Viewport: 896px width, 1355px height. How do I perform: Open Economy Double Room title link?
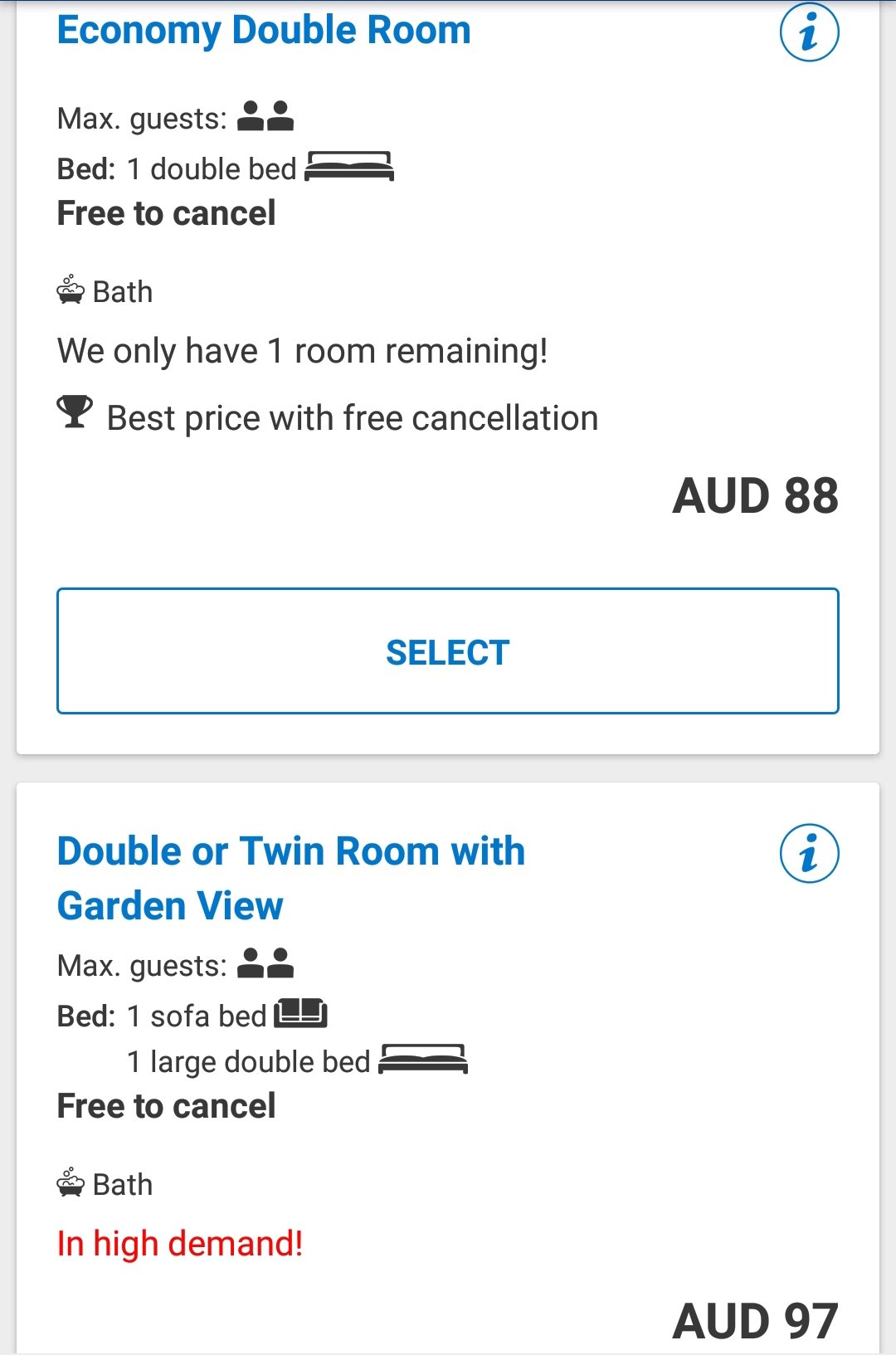pyautogui.click(x=264, y=30)
